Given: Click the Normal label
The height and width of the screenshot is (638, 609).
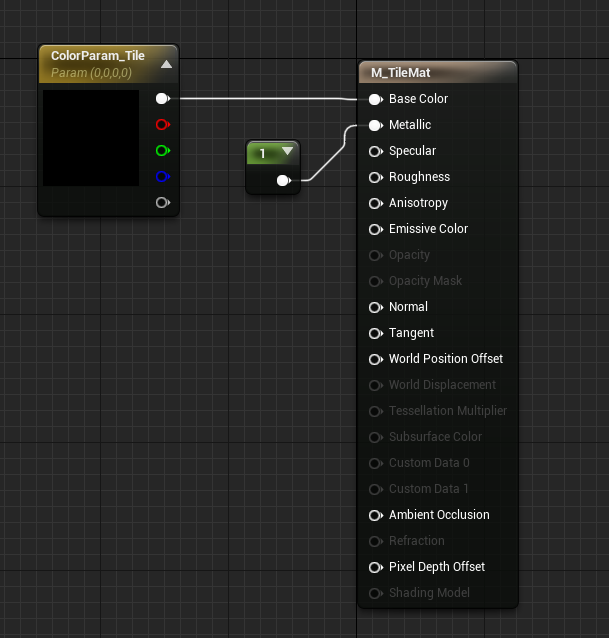Looking at the screenshot, I should 408,307.
